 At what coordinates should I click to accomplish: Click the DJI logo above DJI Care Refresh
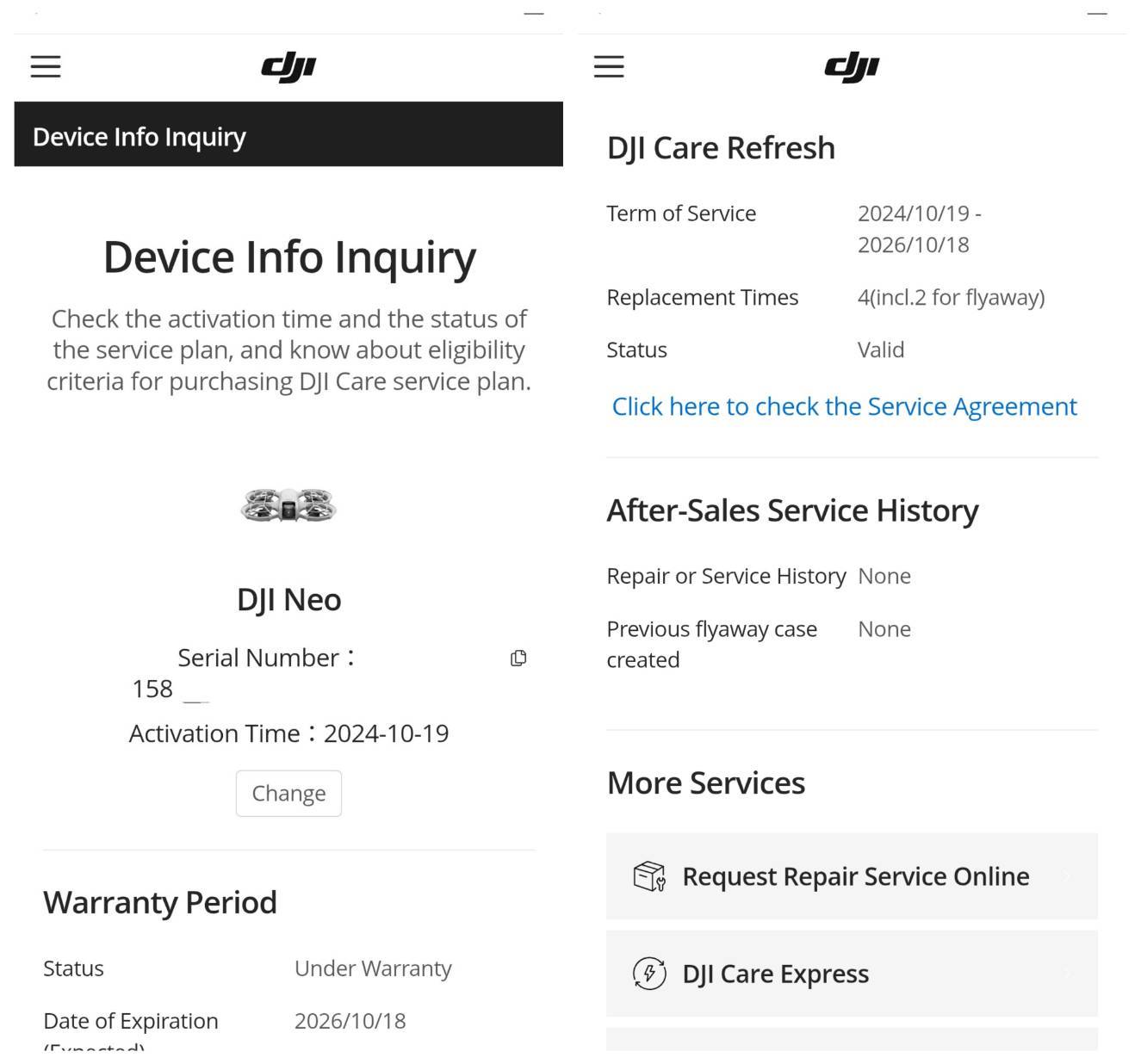click(x=852, y=66)
